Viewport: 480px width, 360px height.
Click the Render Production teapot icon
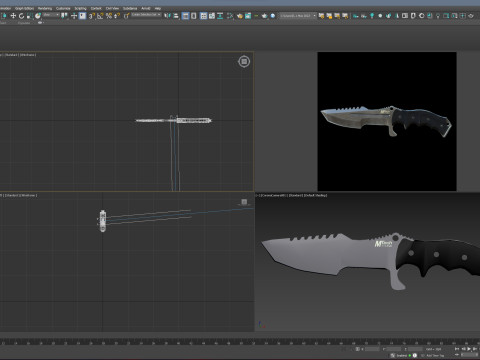(x=265, y=16)
